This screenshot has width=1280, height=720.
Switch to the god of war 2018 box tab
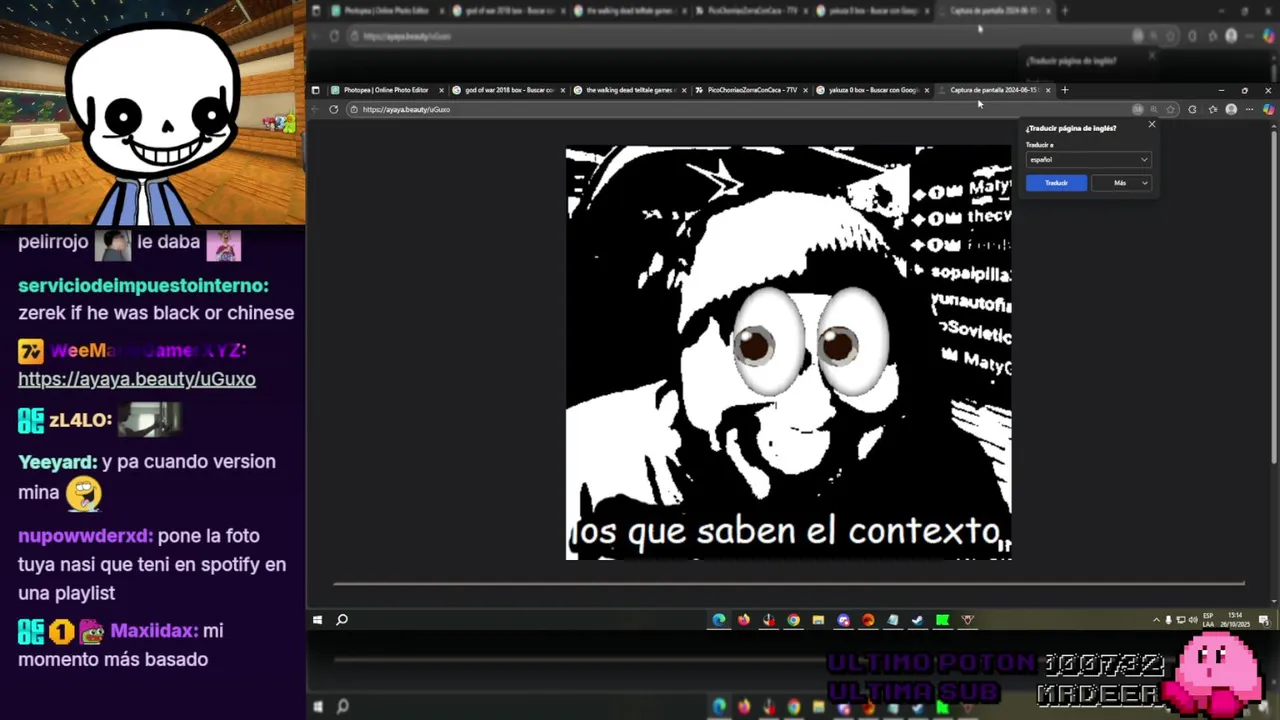(508, 90)
